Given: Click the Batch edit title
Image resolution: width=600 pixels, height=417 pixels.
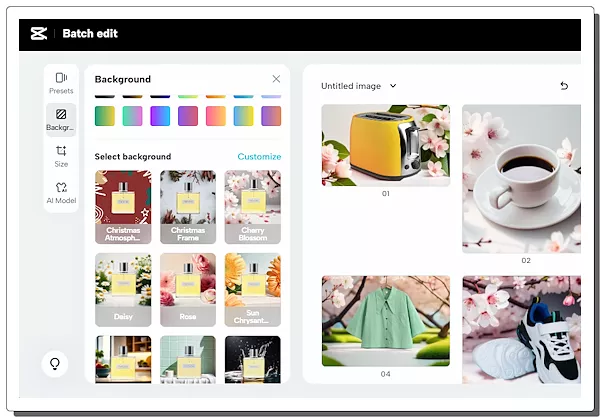Looking at the screenshot, I should (x=90, y=34).
